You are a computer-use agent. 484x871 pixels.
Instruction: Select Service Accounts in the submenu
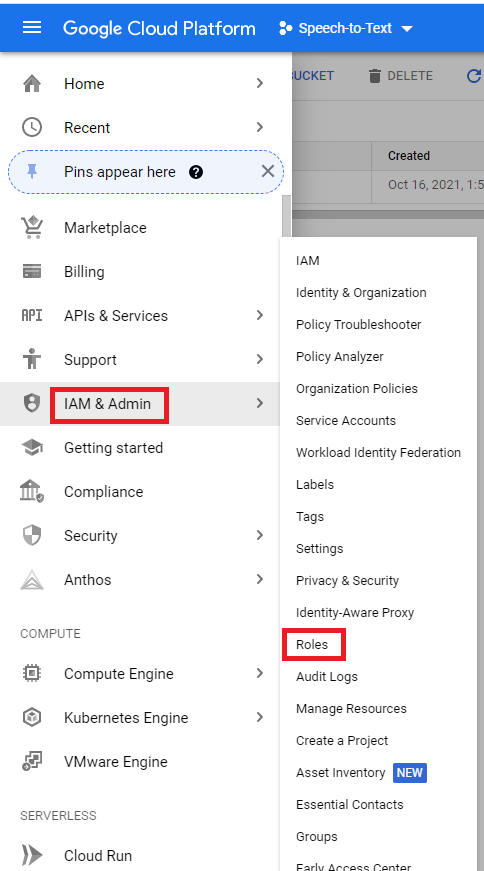pos(346,421)
